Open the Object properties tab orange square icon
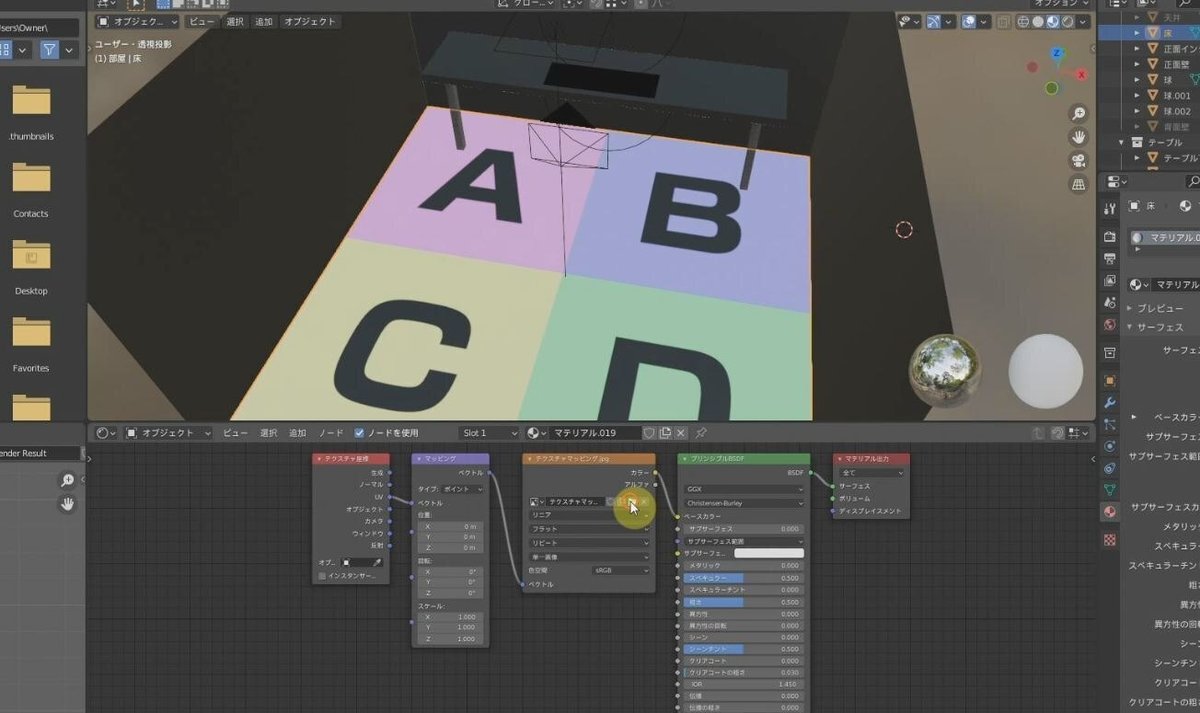The width and height of the screenshot is (1200, 713). 1110,380
